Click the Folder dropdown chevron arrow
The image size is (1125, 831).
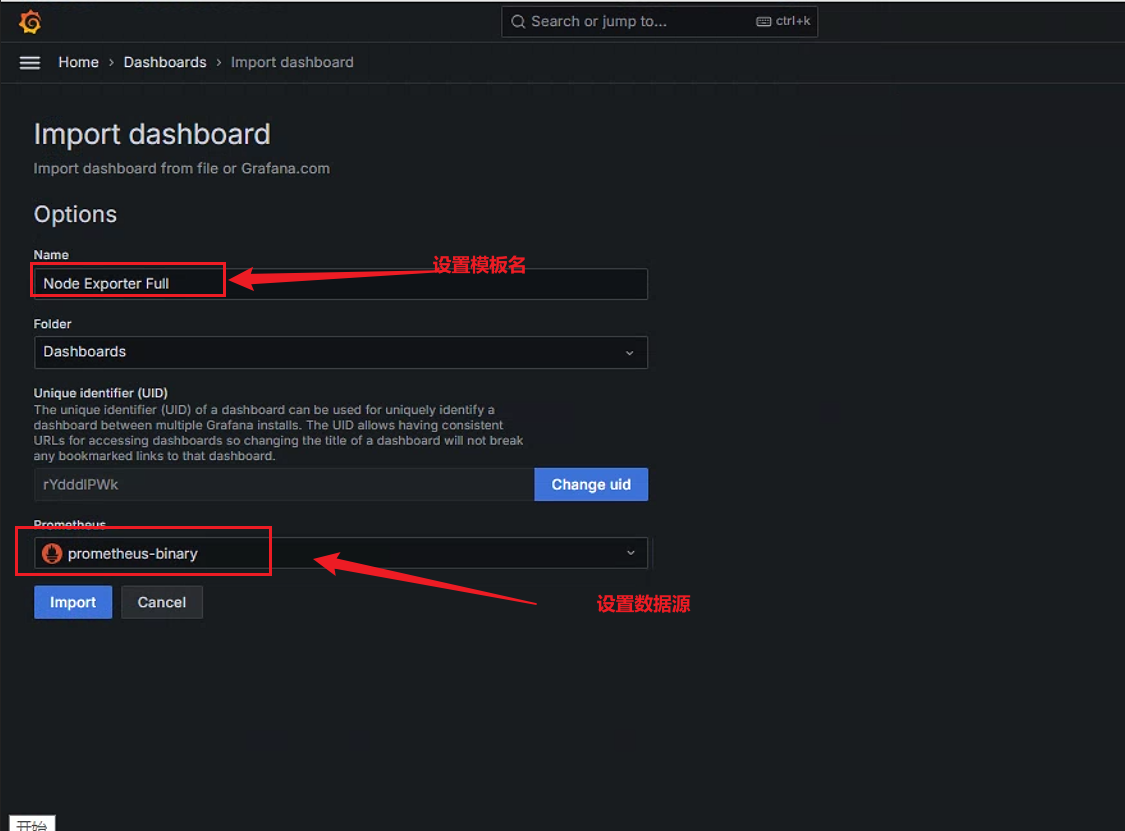(629, 353)
